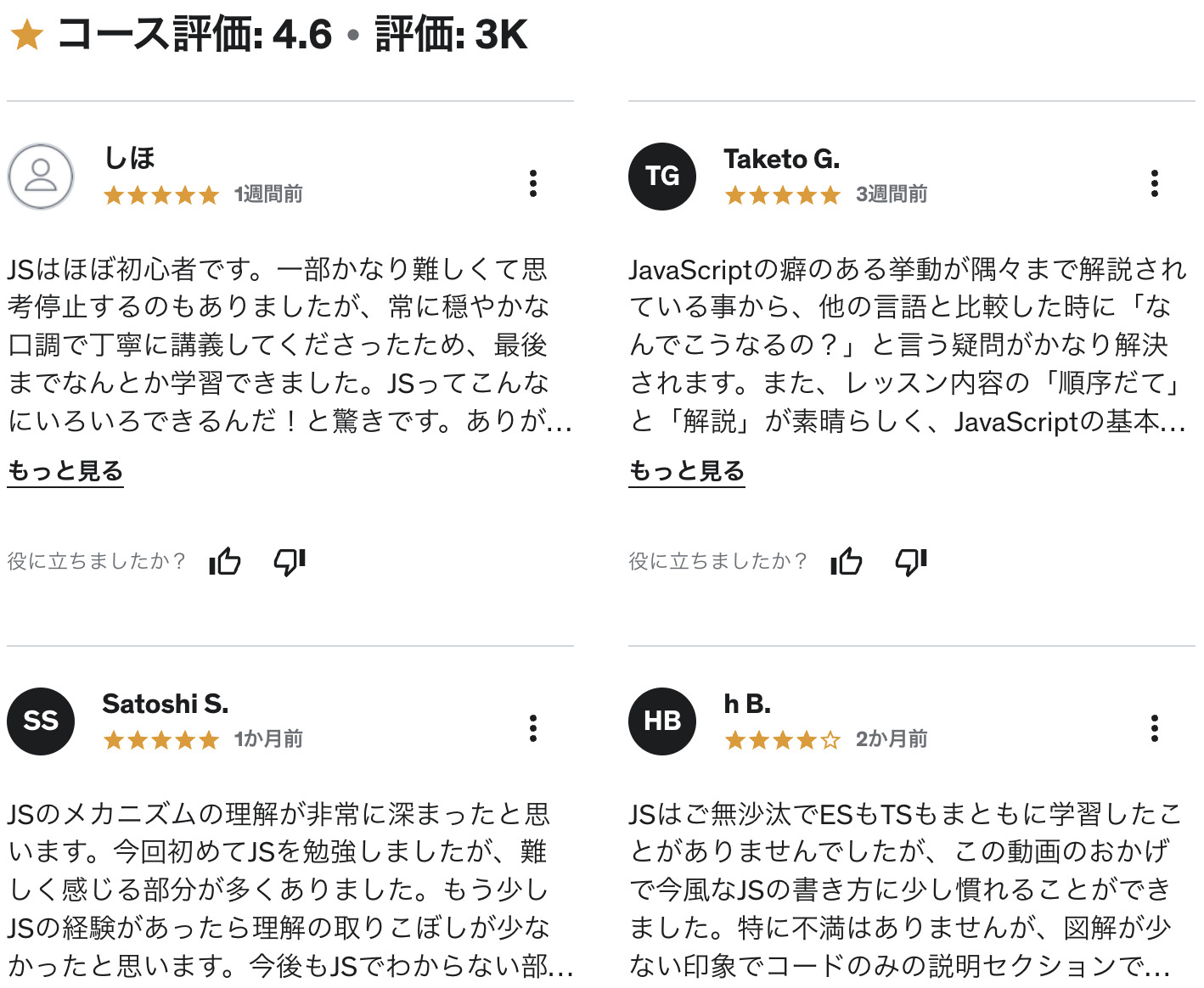The height and width of the screenshot is (988, 1204).
Task: Click Satoshi S.'s SS avatar
Action: click(40, 721)
